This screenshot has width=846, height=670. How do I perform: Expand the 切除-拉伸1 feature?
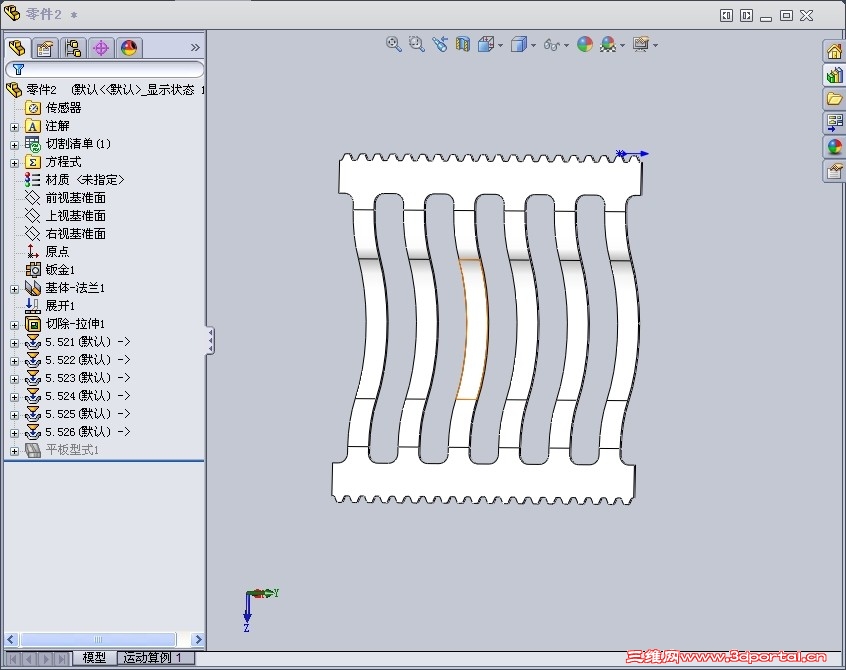coord(15,325)
